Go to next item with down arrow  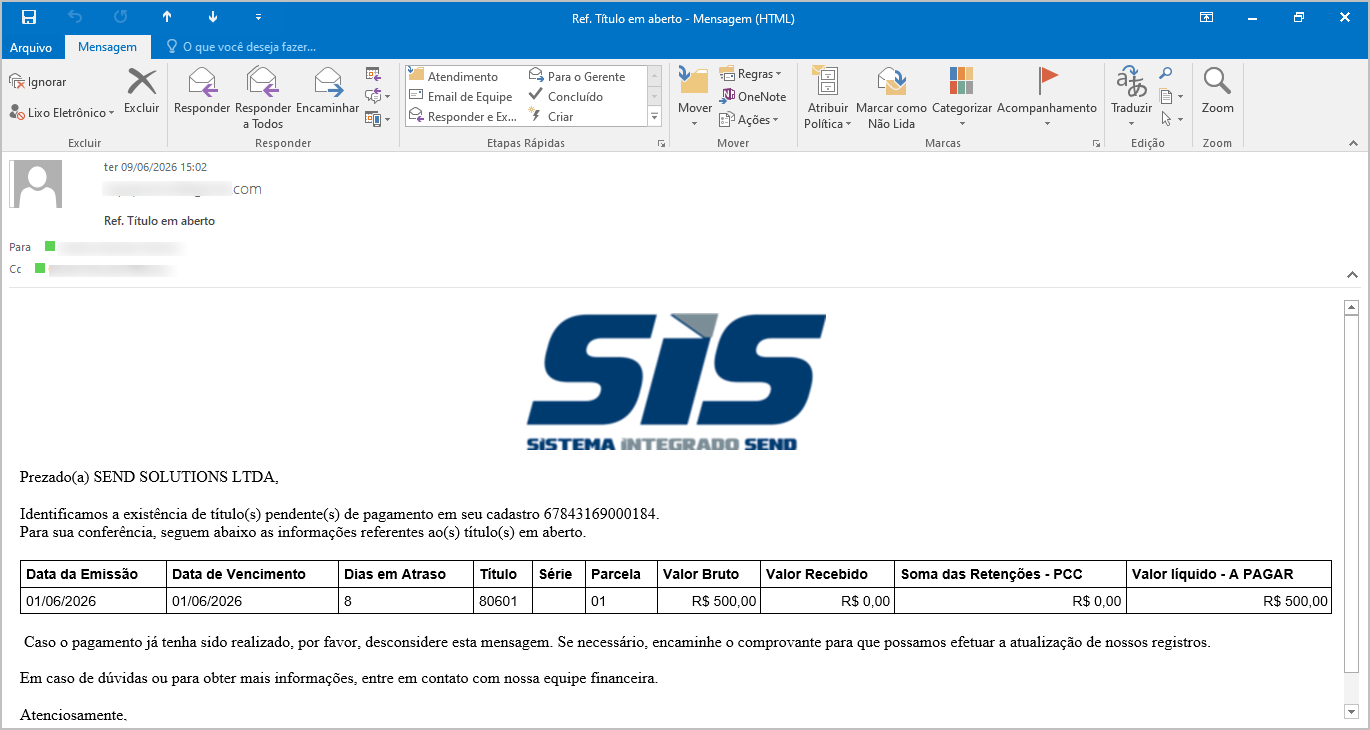[x=213, y=17]
